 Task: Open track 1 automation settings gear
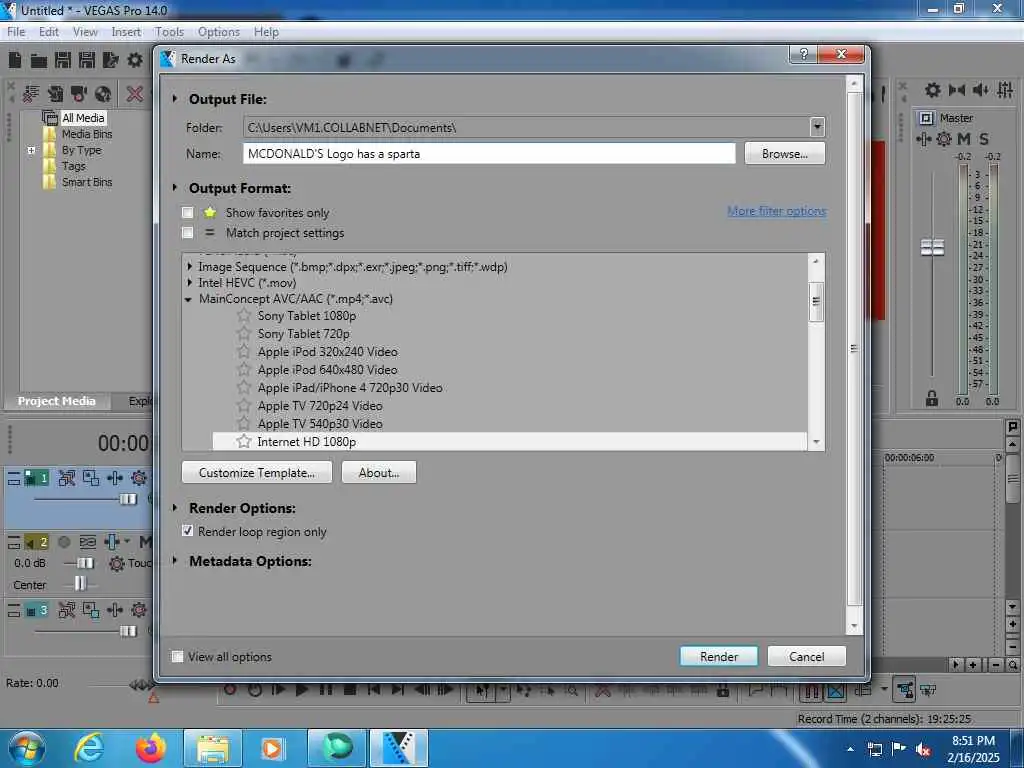138,478
